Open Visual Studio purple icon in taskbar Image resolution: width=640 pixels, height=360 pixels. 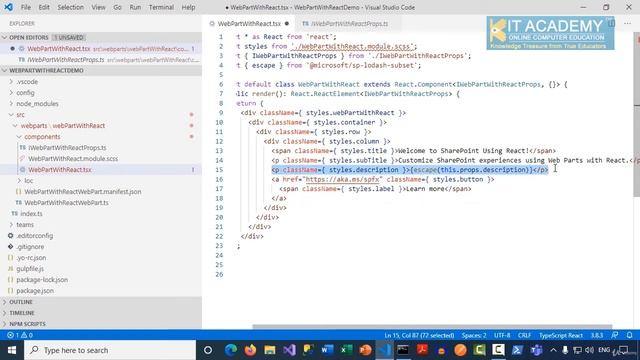(289, 350)
